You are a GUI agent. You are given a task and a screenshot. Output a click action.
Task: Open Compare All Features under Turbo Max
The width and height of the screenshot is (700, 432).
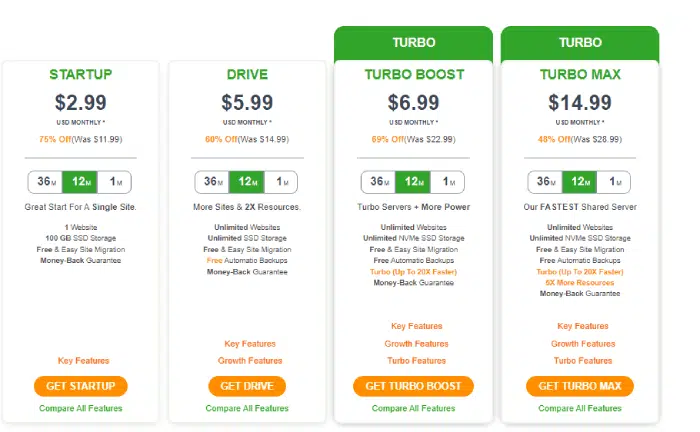coord(579,408)
